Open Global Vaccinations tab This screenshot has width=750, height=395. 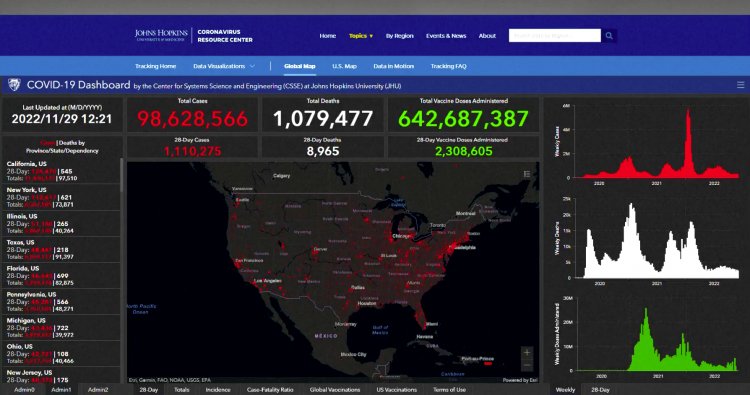point(335,390)
